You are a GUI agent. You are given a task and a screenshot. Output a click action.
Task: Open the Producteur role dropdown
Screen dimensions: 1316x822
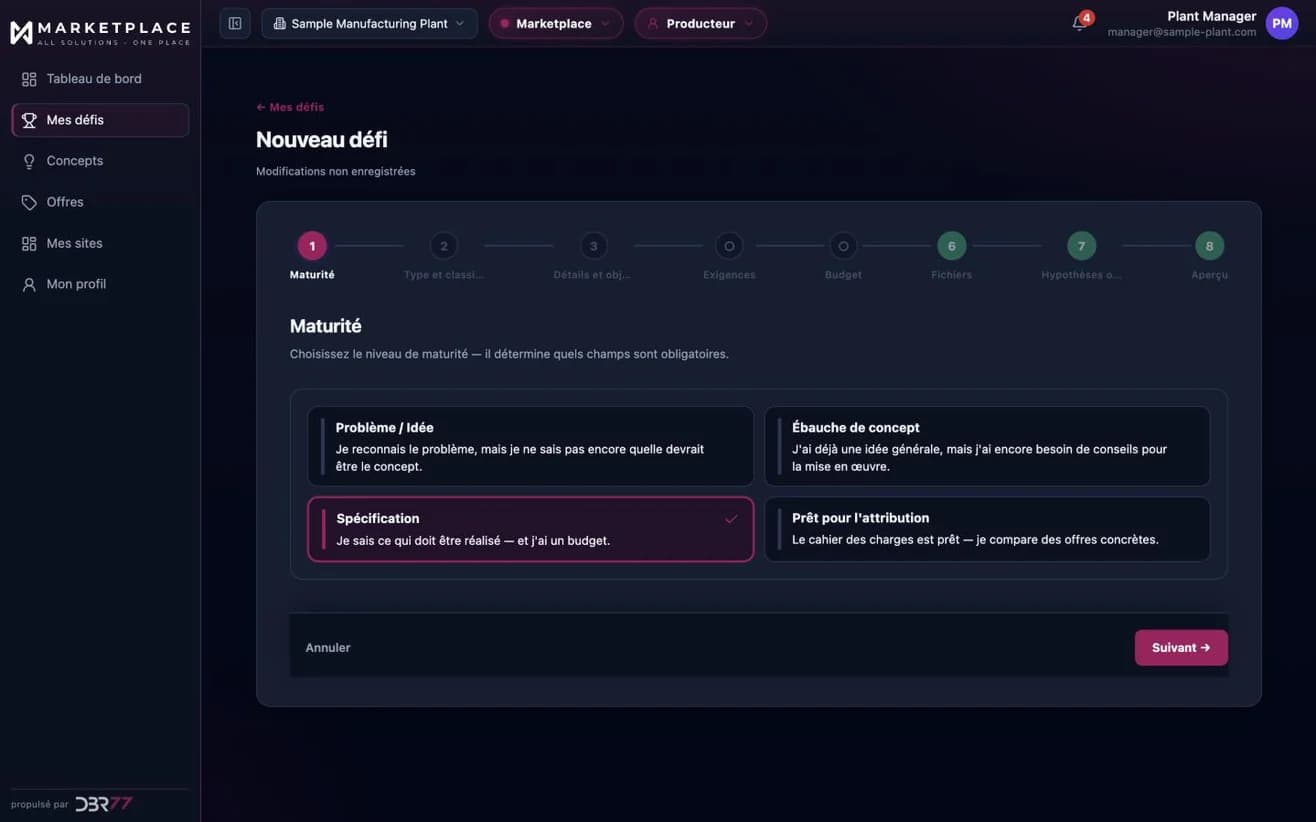[x=701, y=23]
